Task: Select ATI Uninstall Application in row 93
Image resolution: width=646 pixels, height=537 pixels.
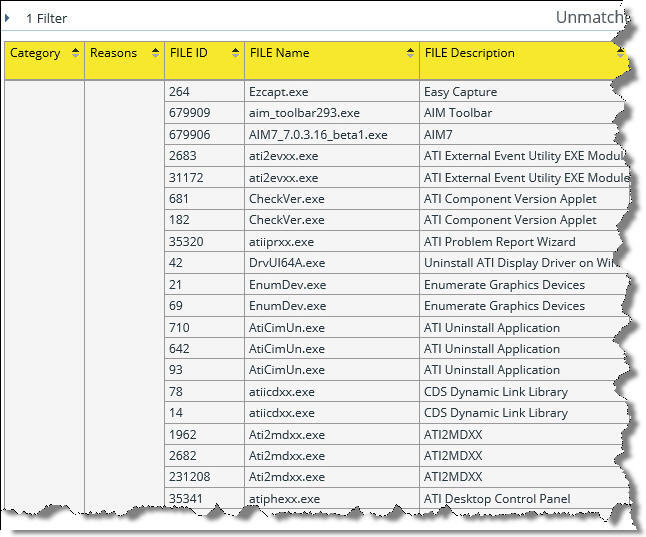Action: tap(492, 370)
